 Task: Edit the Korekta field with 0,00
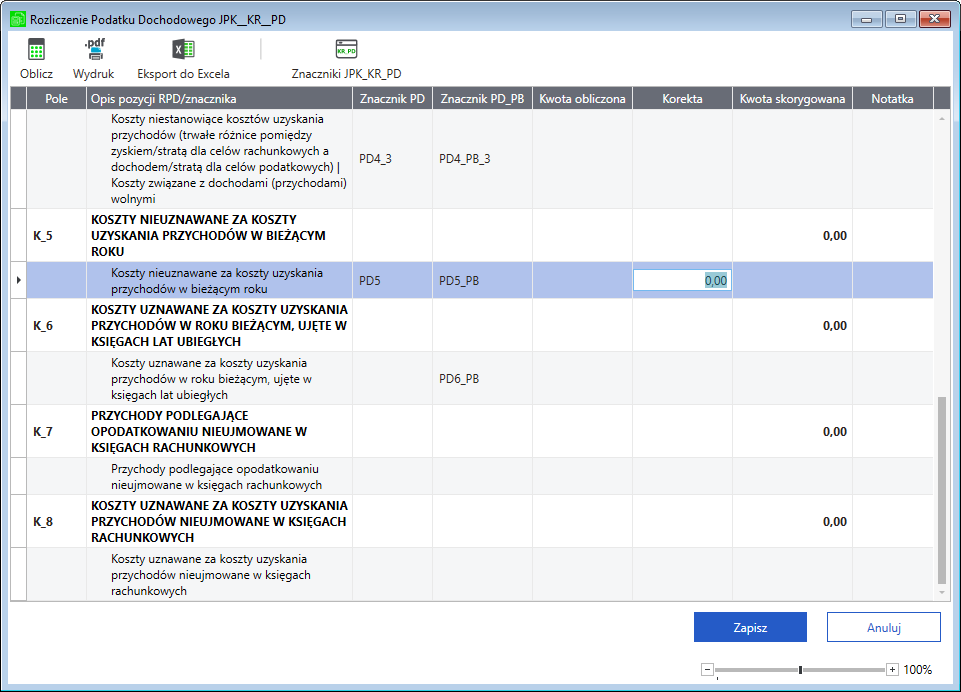(x=682, y=281)
